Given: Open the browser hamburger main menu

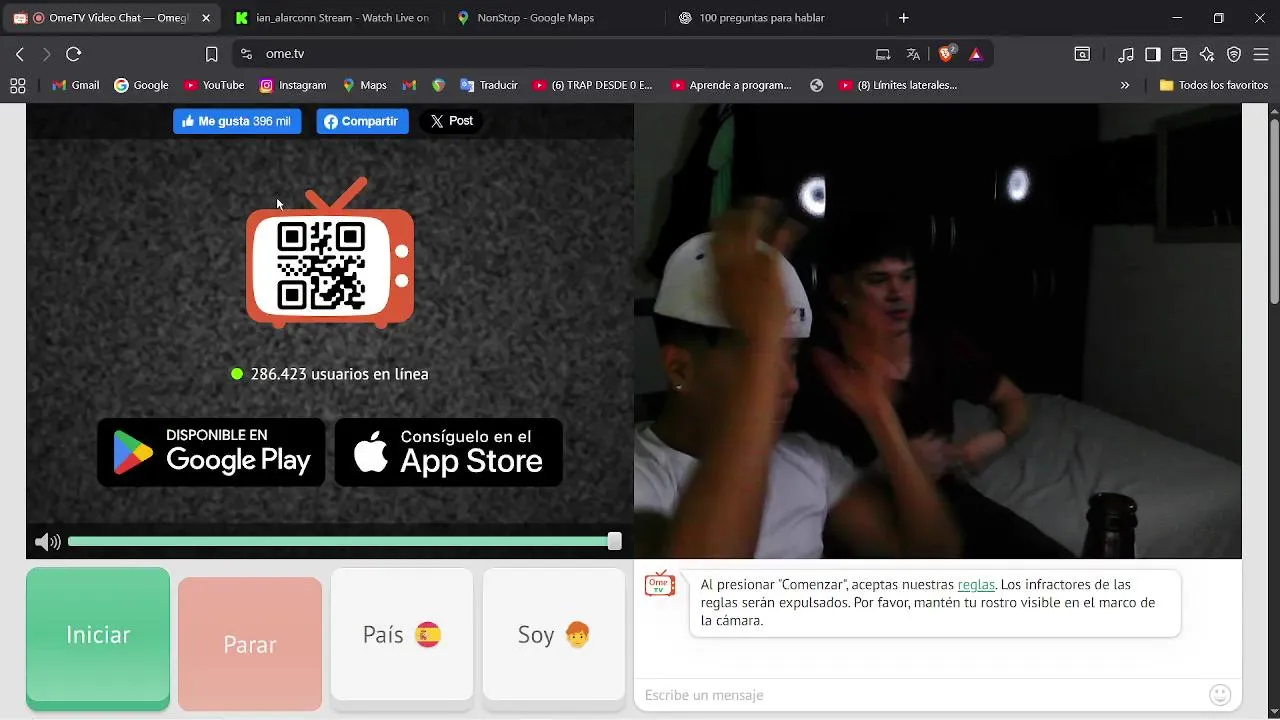Looking at the screenshot, I should 1261,54.
